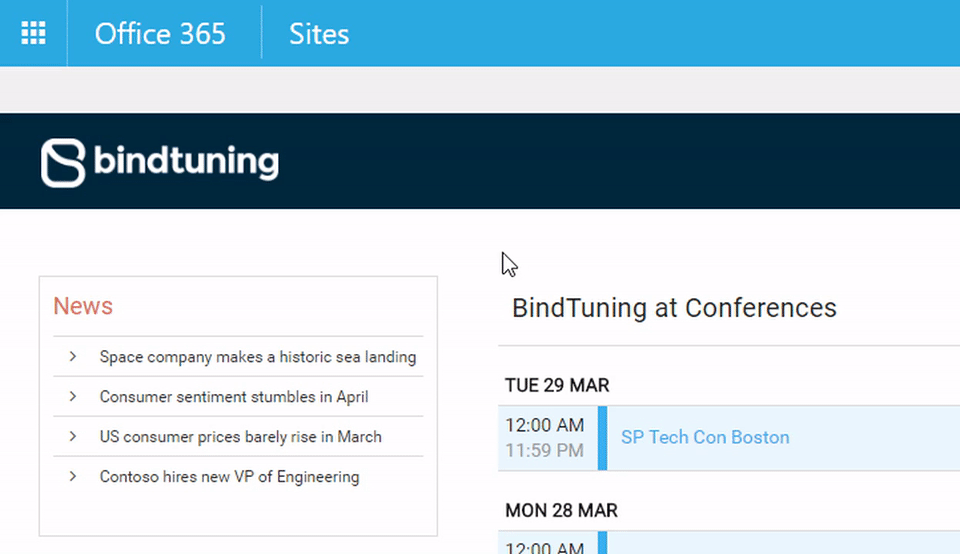Expand chevron beside Consumer sentiment news item
The width and height of the screenshot is (960, 554).
(73, 396)
